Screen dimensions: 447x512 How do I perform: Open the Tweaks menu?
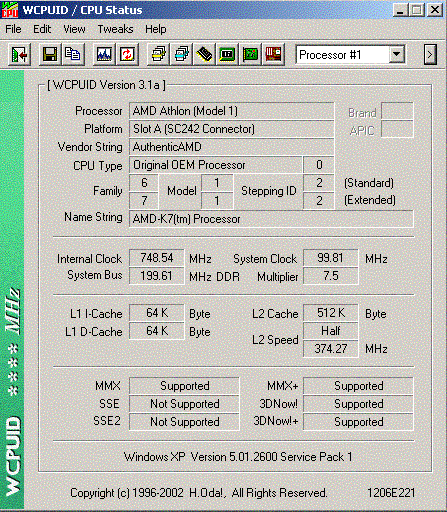115,29
